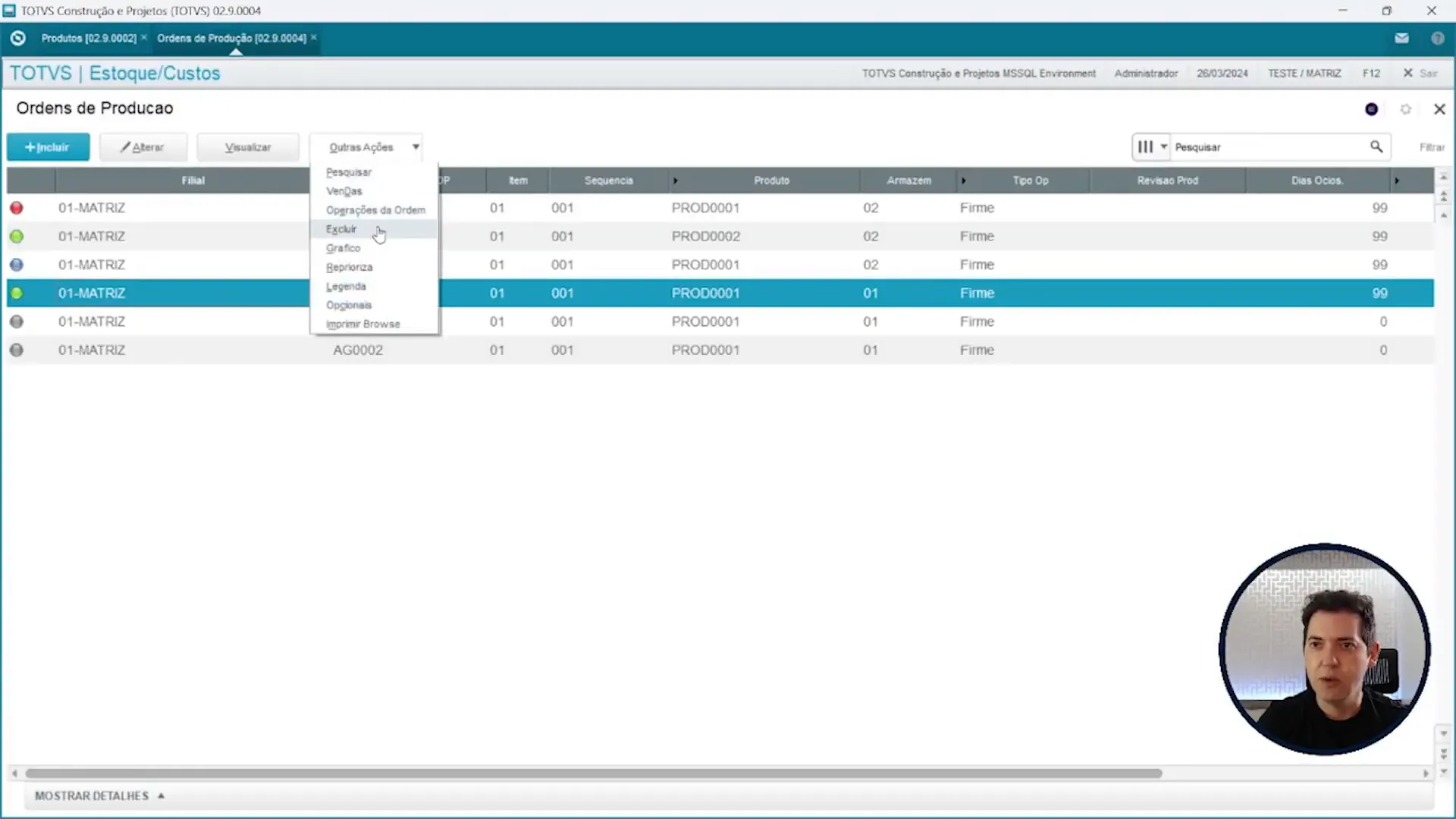This screenshot has height=819, width=1456.
Task: Close the Ordens de Producao panel
Action: pos(1439,109)
